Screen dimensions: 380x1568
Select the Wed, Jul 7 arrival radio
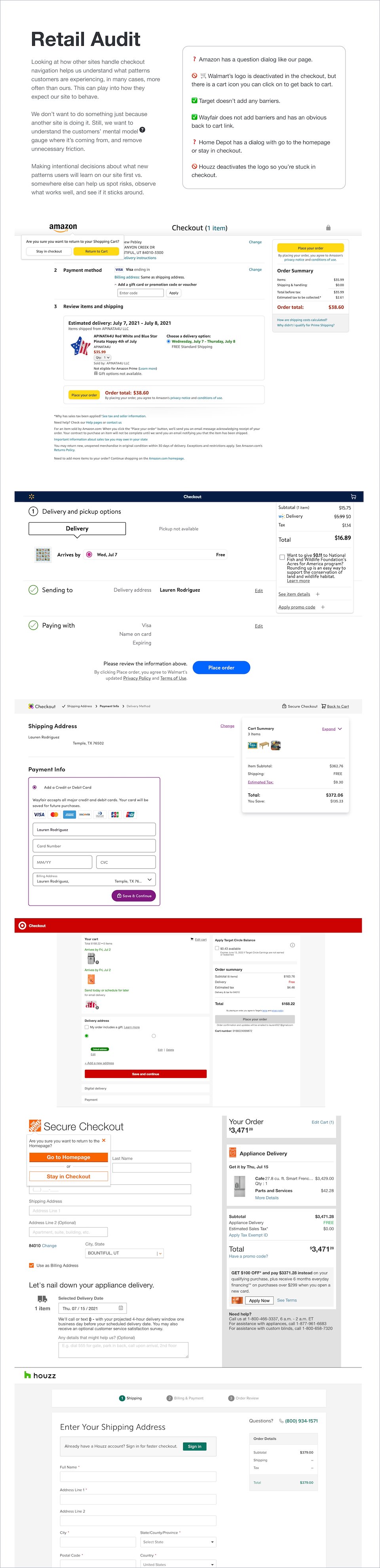89,554
